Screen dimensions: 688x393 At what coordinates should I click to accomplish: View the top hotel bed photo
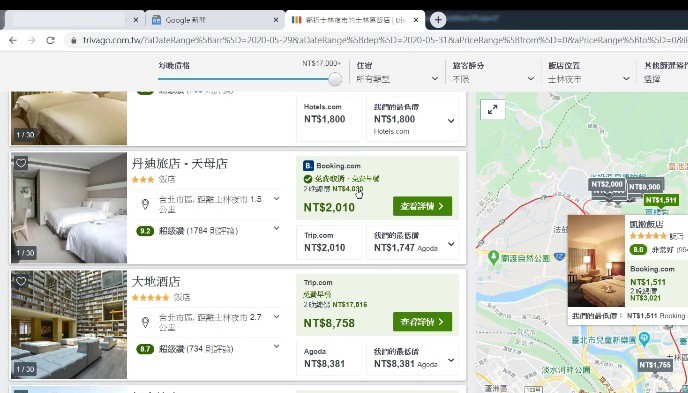click(x=69, y=118)
